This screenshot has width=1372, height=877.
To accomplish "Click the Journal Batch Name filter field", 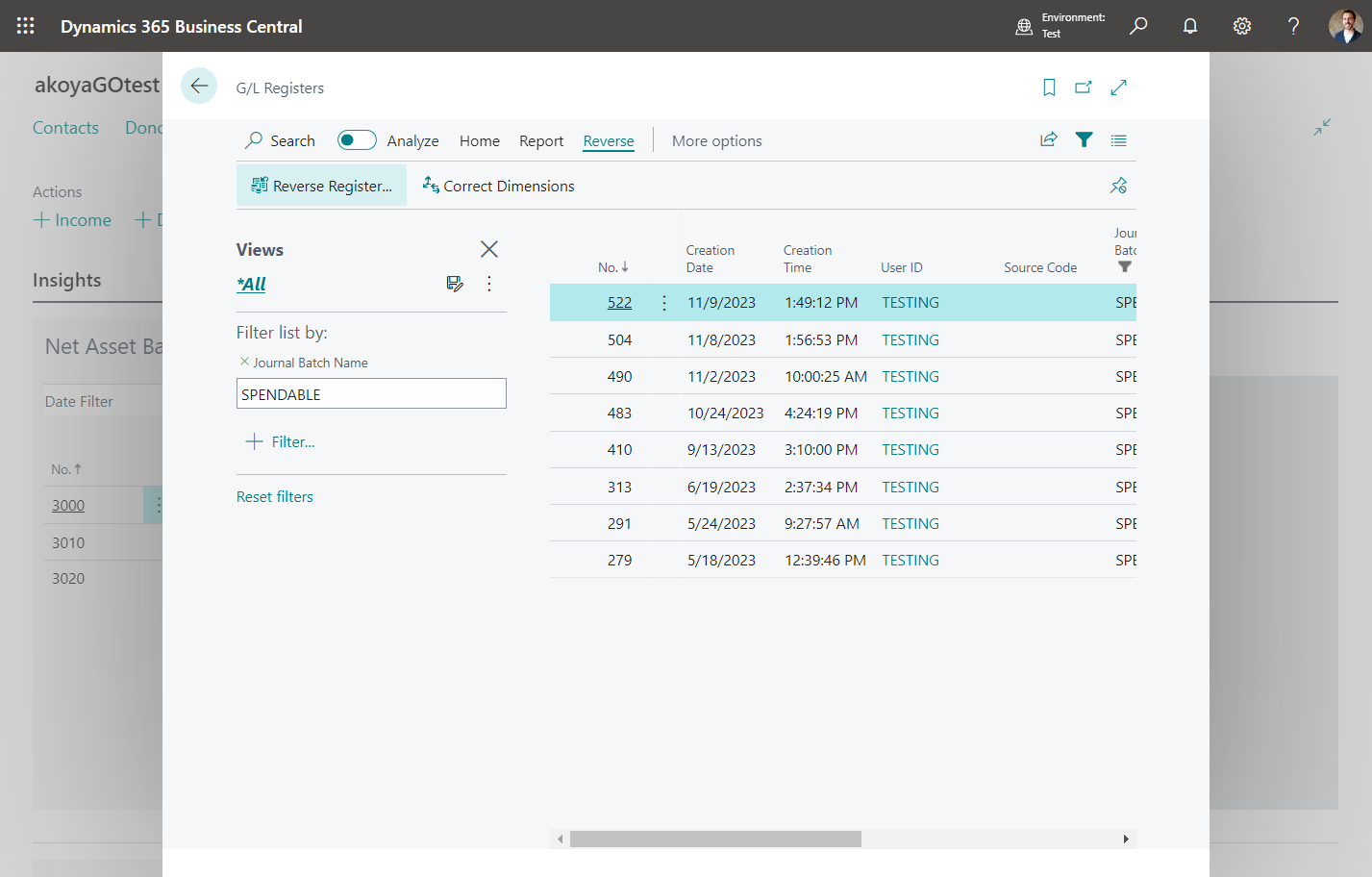I will pyautogui.click(x=371, y=393).
